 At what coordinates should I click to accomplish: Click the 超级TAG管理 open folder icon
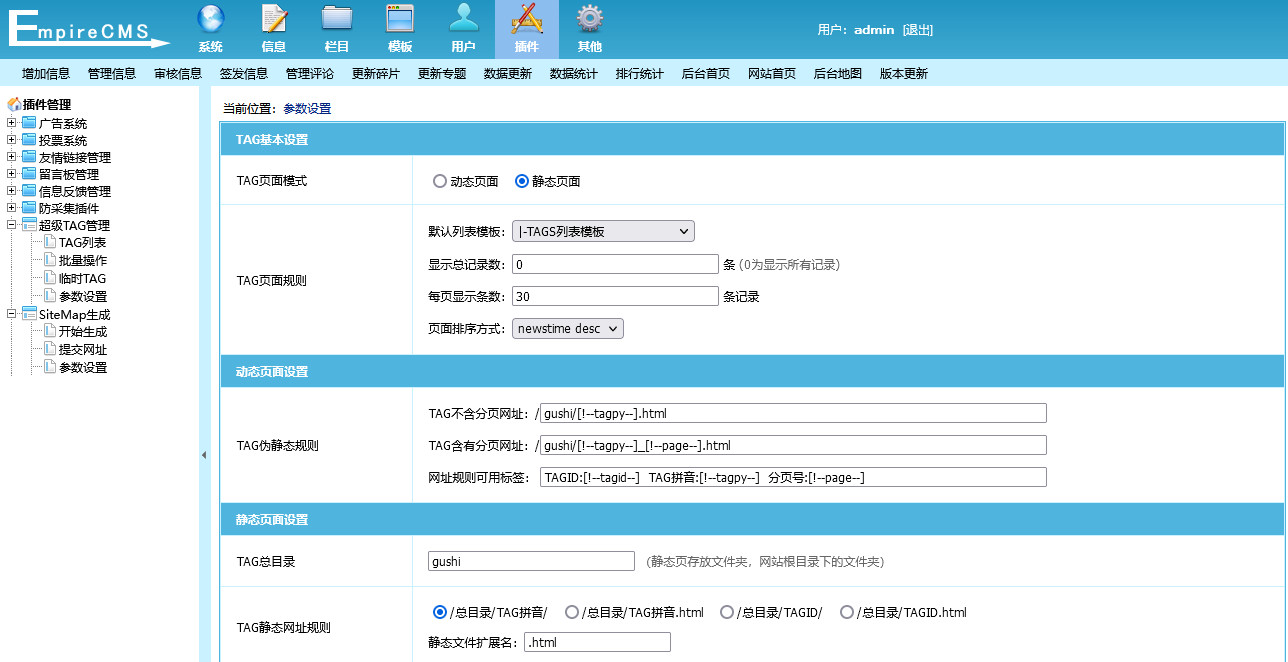point(29,225)
